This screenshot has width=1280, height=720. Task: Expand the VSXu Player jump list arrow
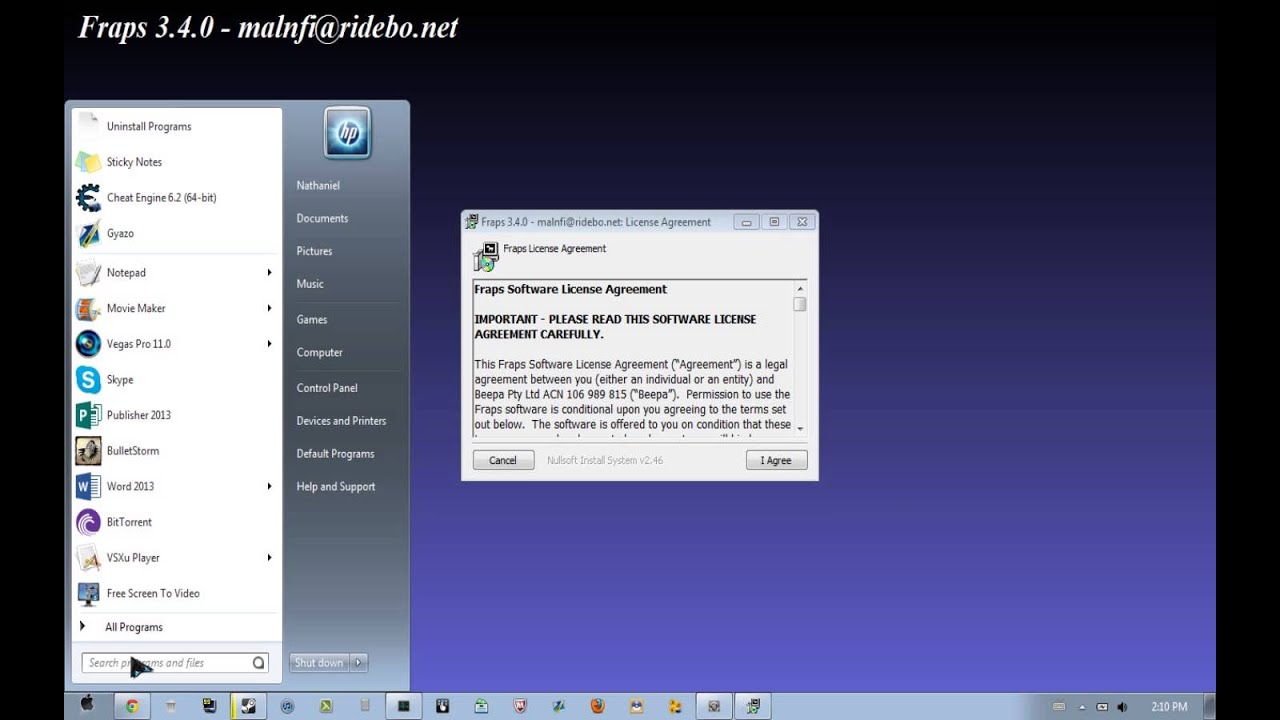coord(269,558)
